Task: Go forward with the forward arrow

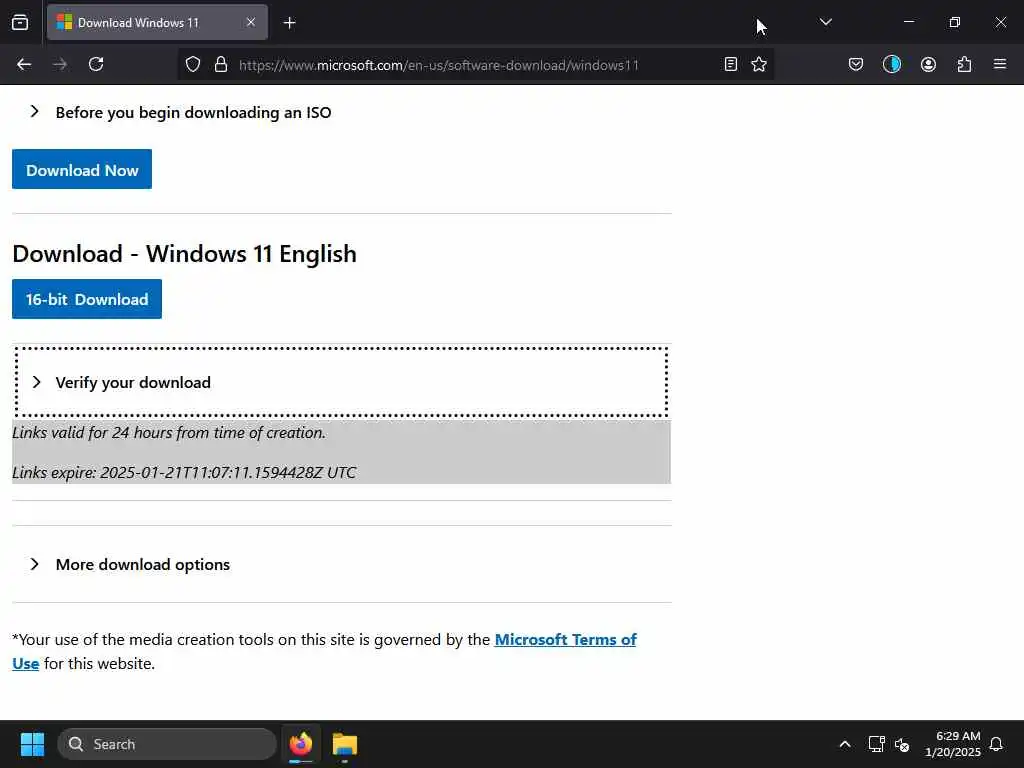Action: click(60, 64)
